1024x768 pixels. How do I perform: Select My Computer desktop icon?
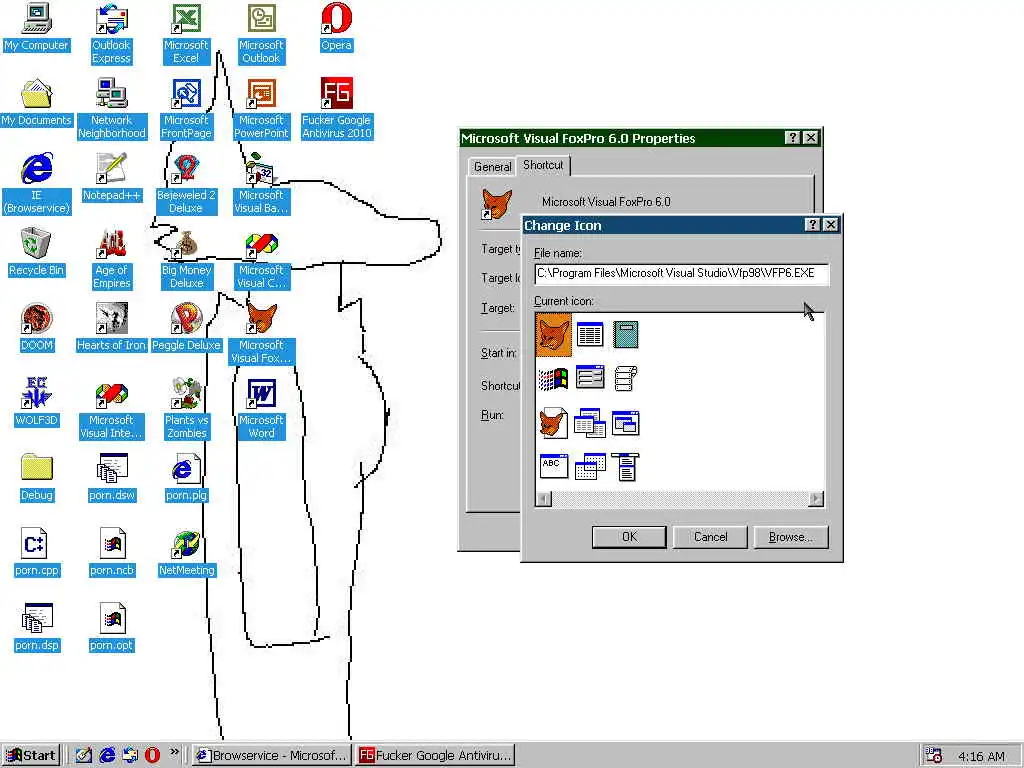tap(36, 28)
